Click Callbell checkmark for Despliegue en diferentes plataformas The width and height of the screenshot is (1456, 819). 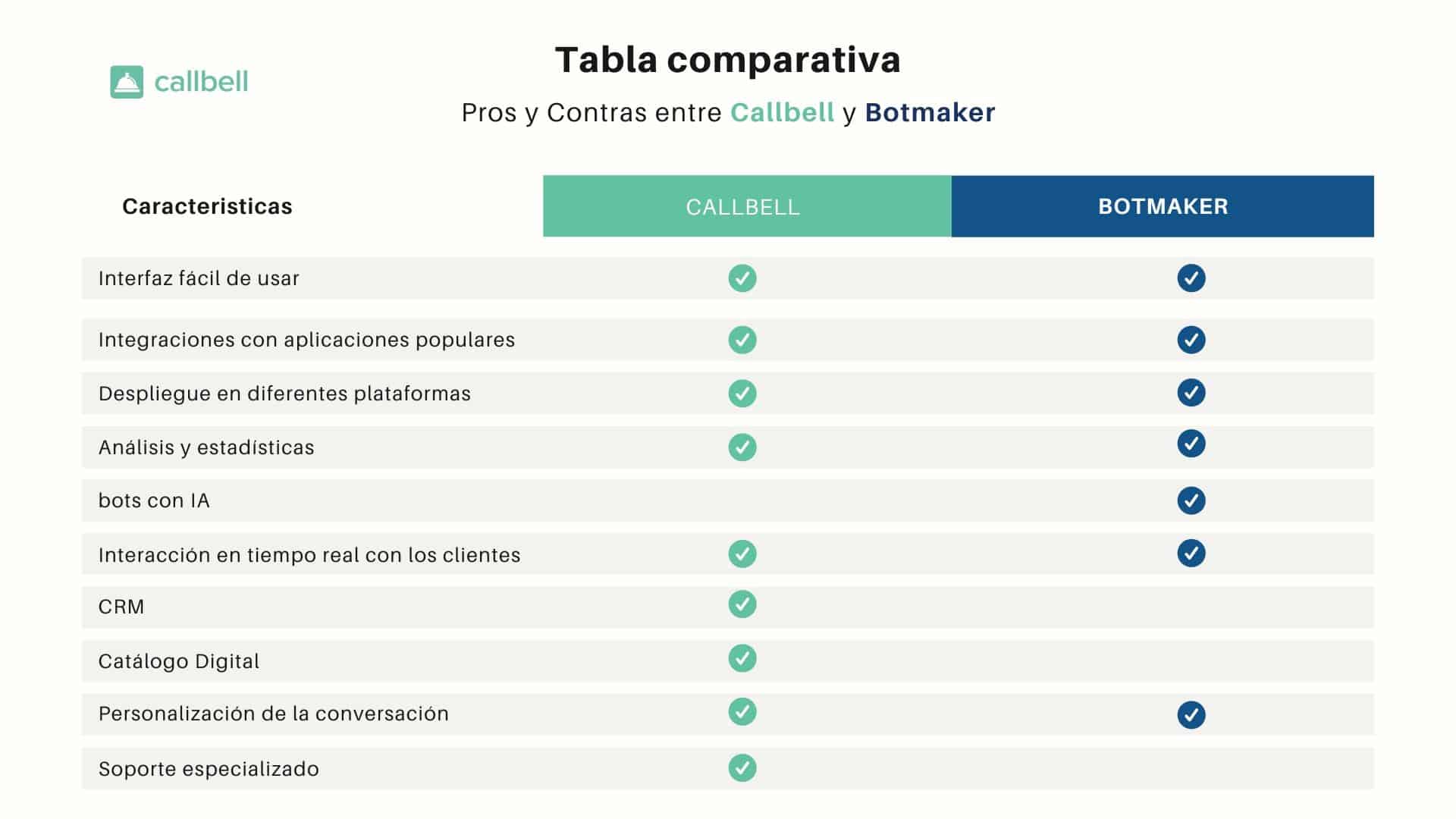pos(742,394)
